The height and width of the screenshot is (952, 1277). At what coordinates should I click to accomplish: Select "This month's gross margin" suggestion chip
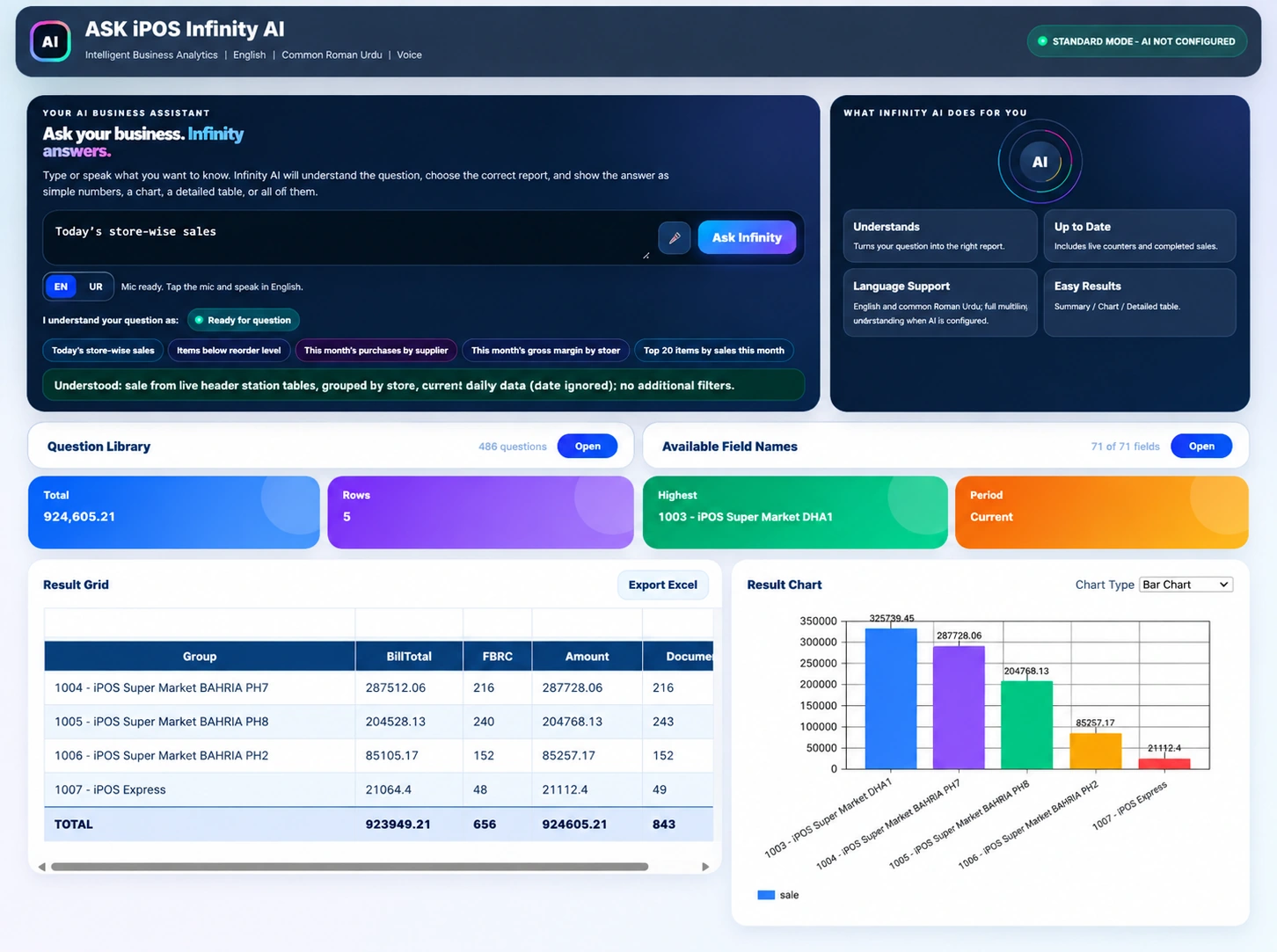pos(545,351)
